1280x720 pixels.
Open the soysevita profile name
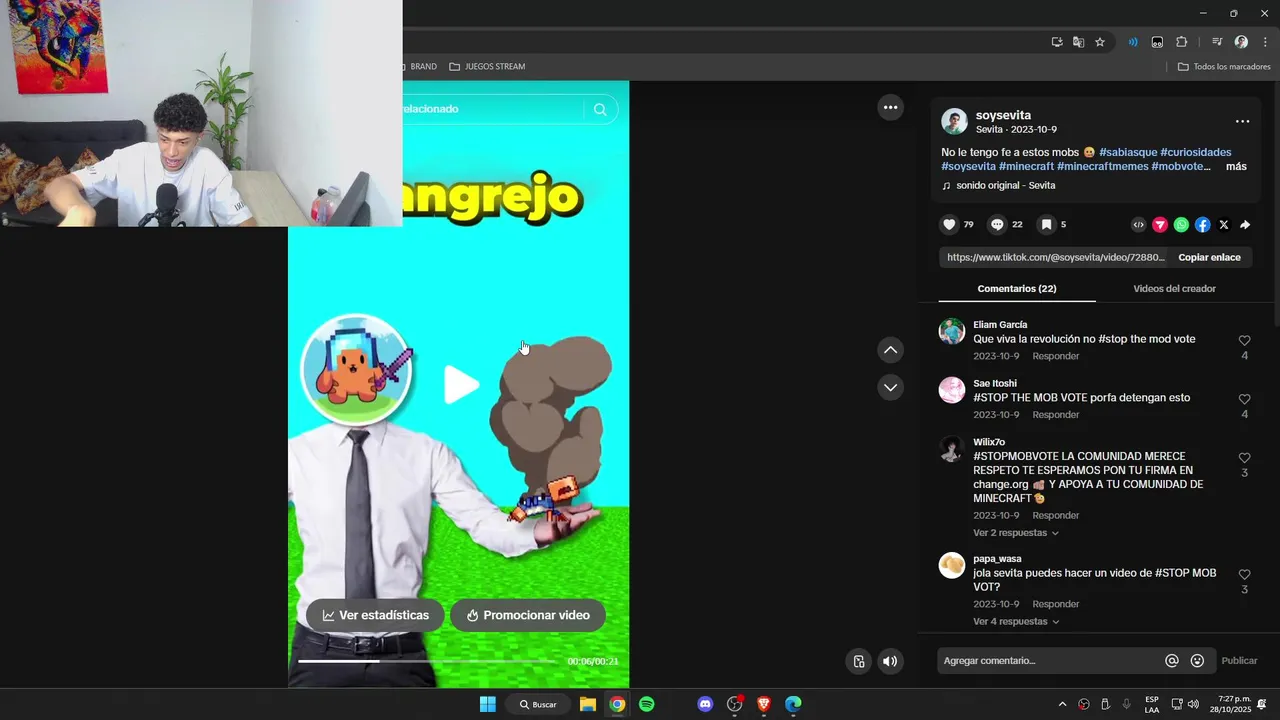tap(1003, 115)
